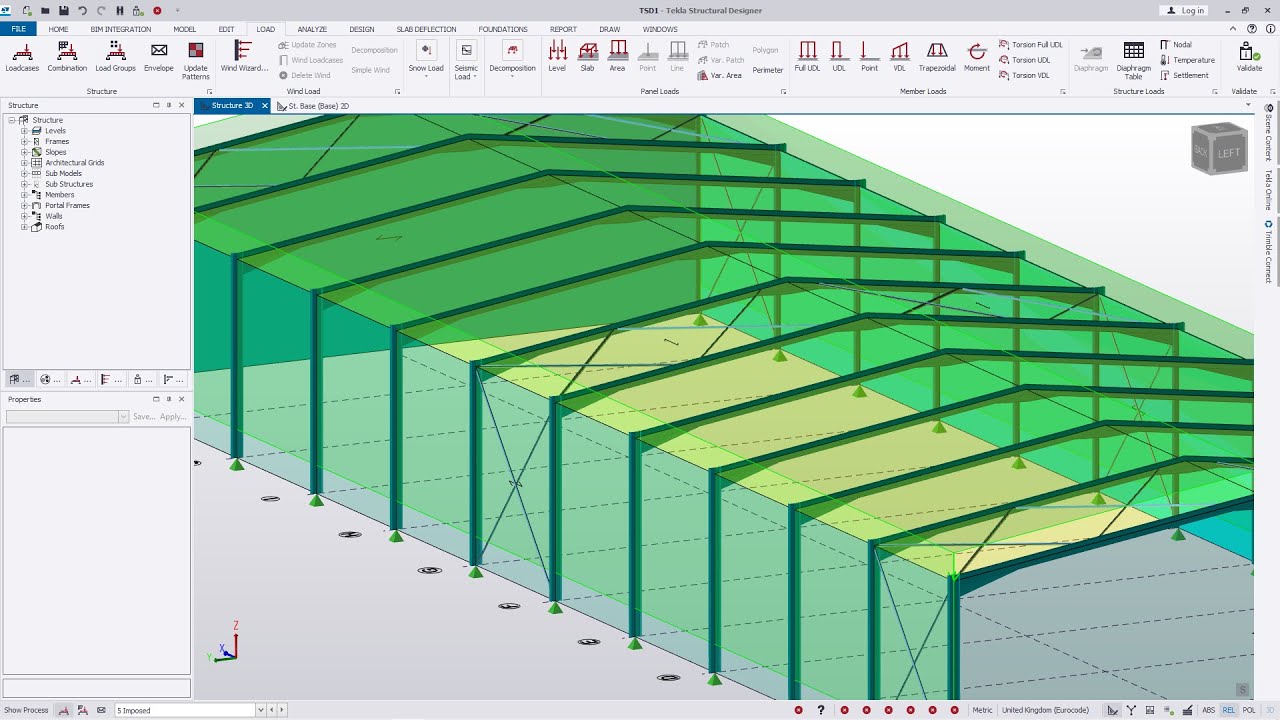Run Validate on the model

click(x=1249, y=57)
